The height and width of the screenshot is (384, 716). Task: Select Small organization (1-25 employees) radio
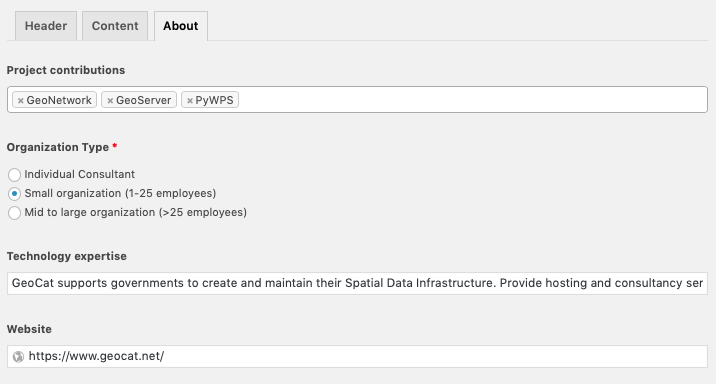tap(14, 194)
